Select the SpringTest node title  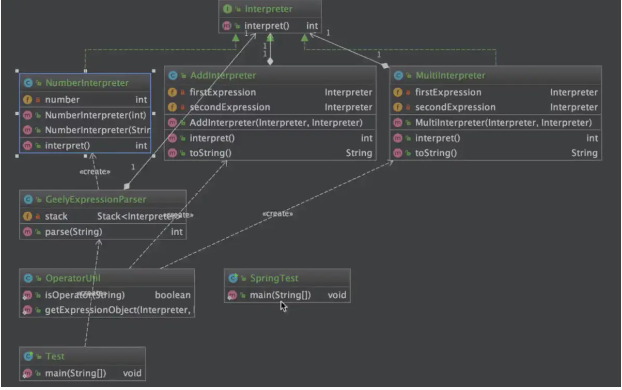point(274,278)
